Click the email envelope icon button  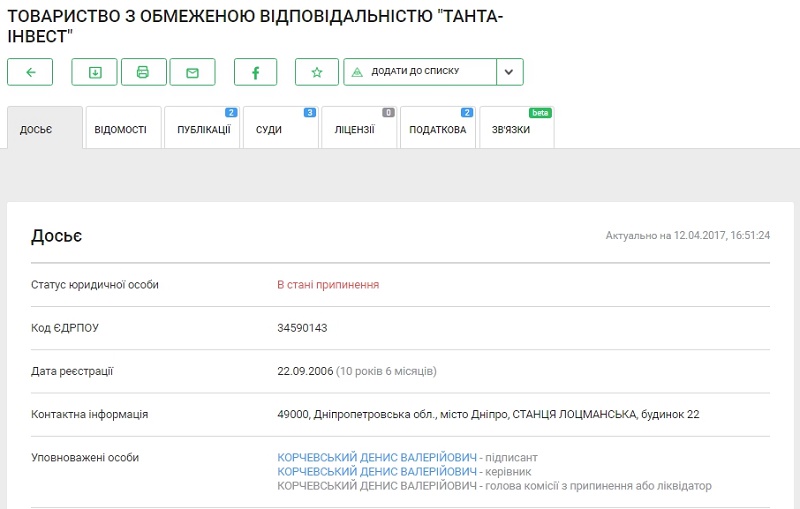tap(192, 72)
